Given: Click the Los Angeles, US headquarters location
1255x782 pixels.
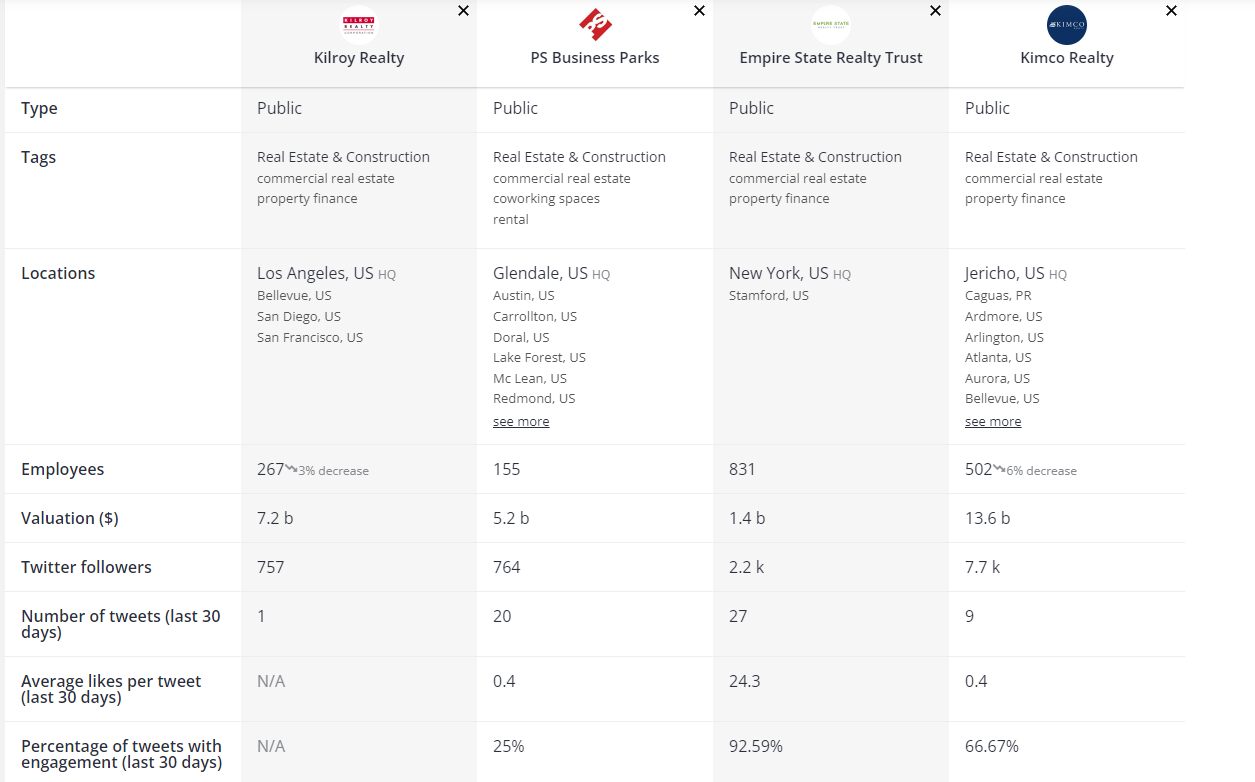Looking at the screenshot, I should 315,273.
